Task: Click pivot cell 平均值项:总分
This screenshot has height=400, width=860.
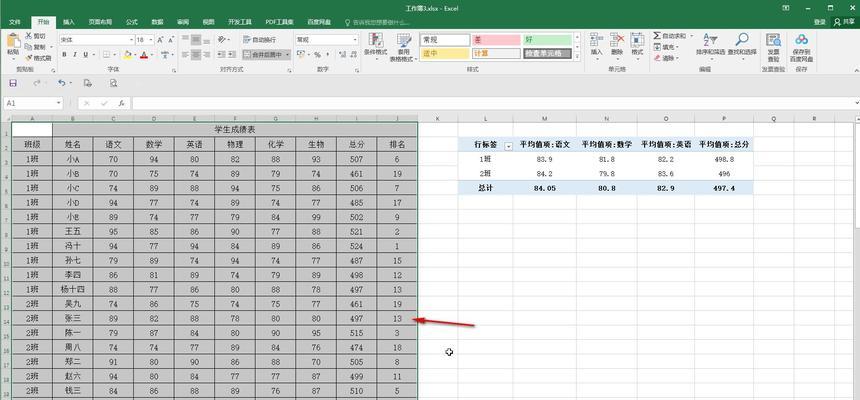Action: click(x=724, y=144)
